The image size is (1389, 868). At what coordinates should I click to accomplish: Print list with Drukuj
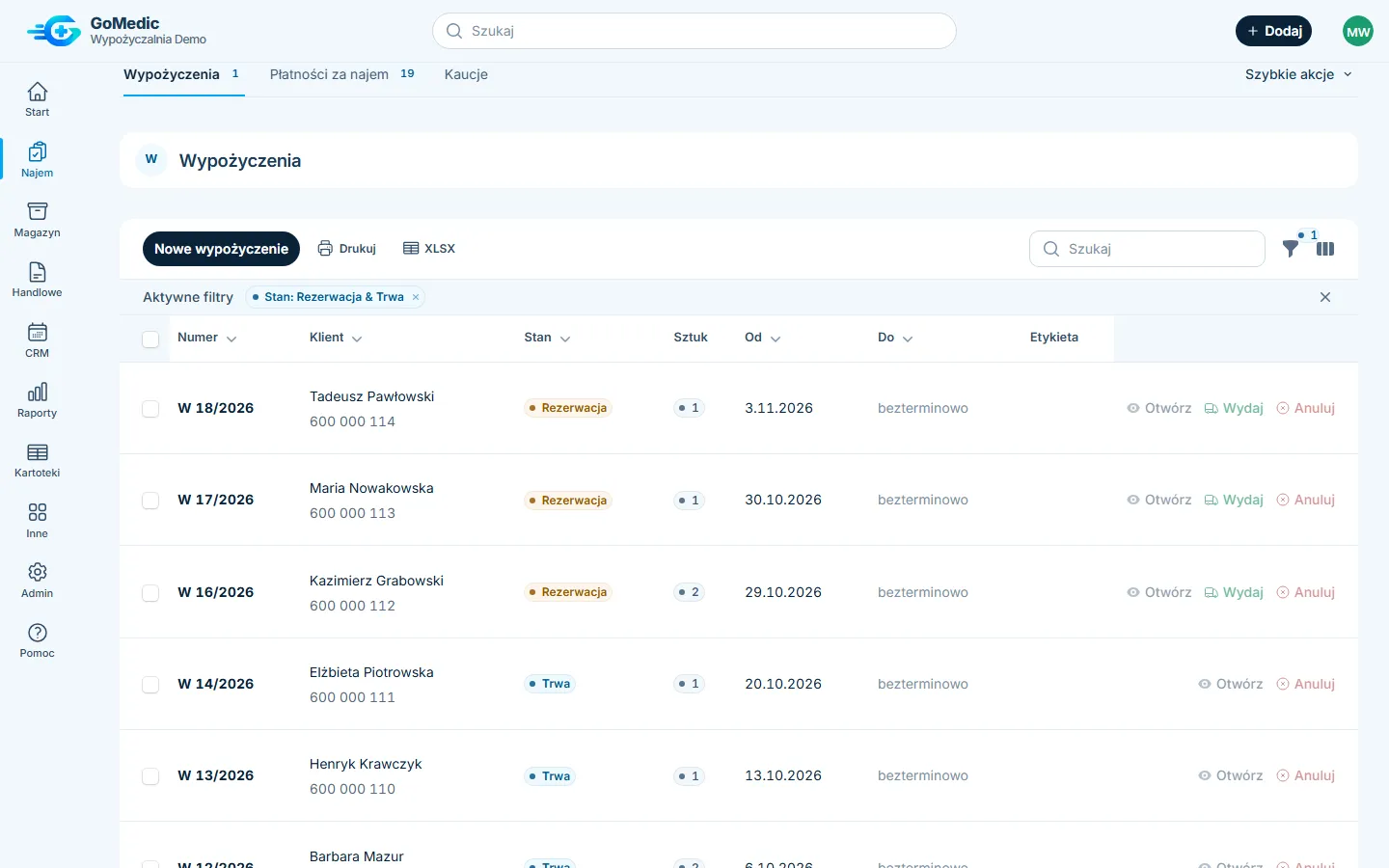tap(347, 249)
